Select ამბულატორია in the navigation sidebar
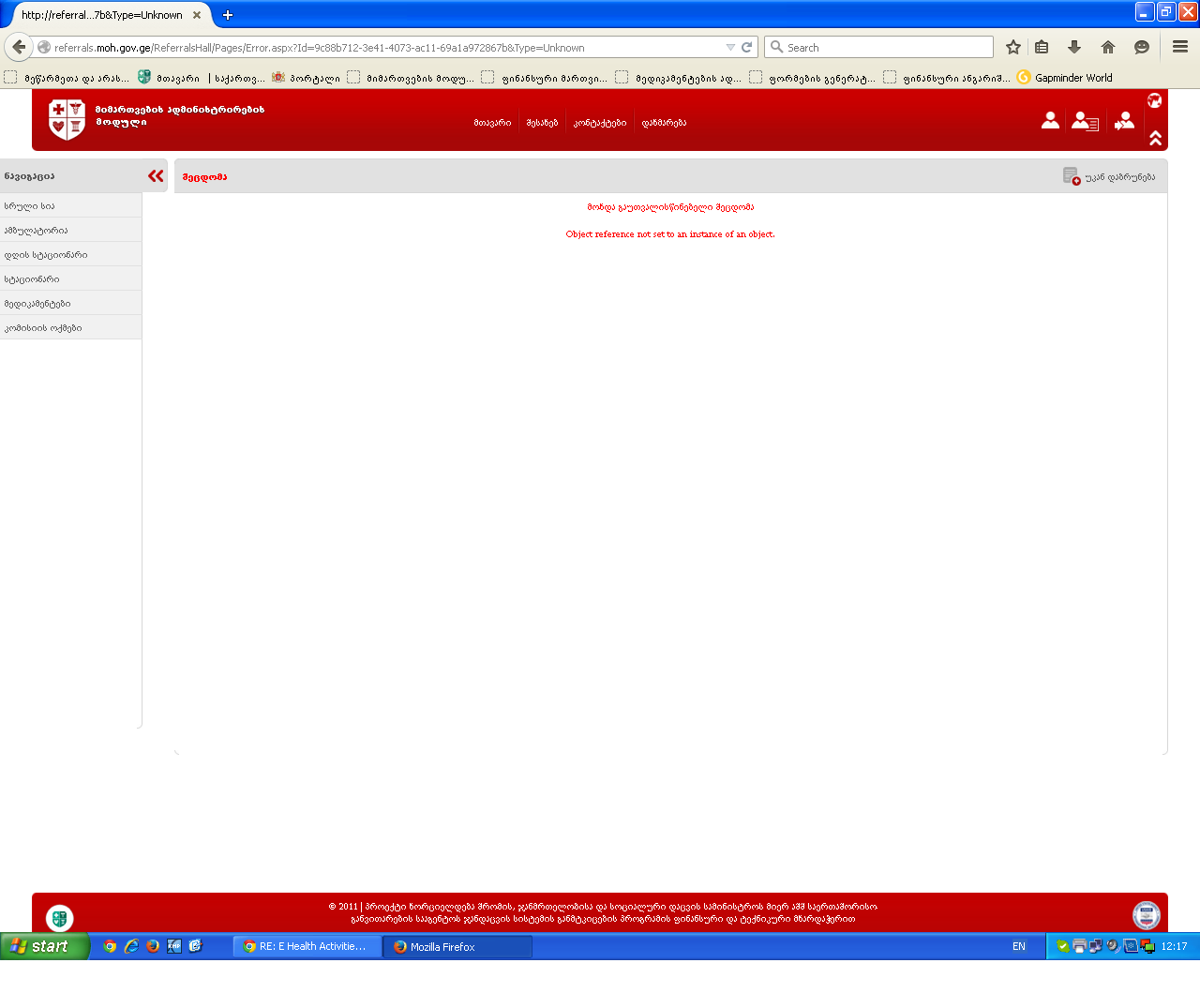The image size is (1200, 1008). [36, 231]
